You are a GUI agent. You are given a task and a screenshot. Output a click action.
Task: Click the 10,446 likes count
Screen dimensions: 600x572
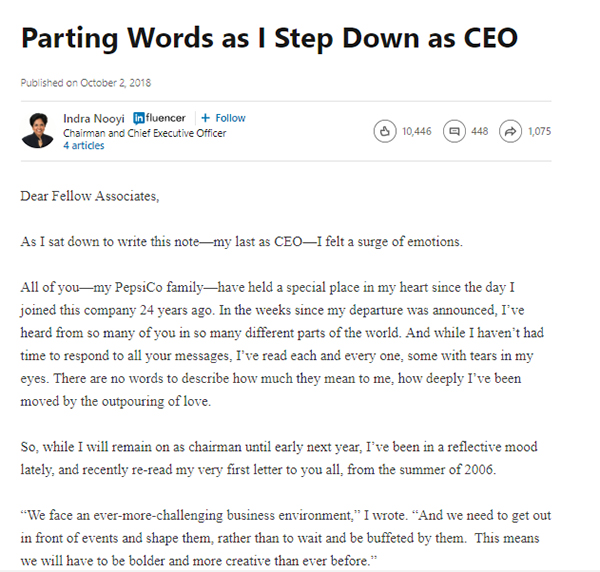point(417,131)
